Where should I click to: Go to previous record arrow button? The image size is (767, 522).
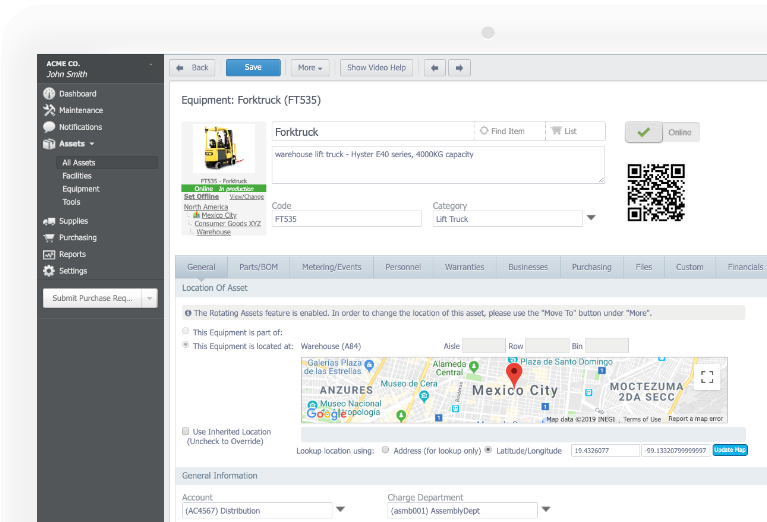(435, 68)
